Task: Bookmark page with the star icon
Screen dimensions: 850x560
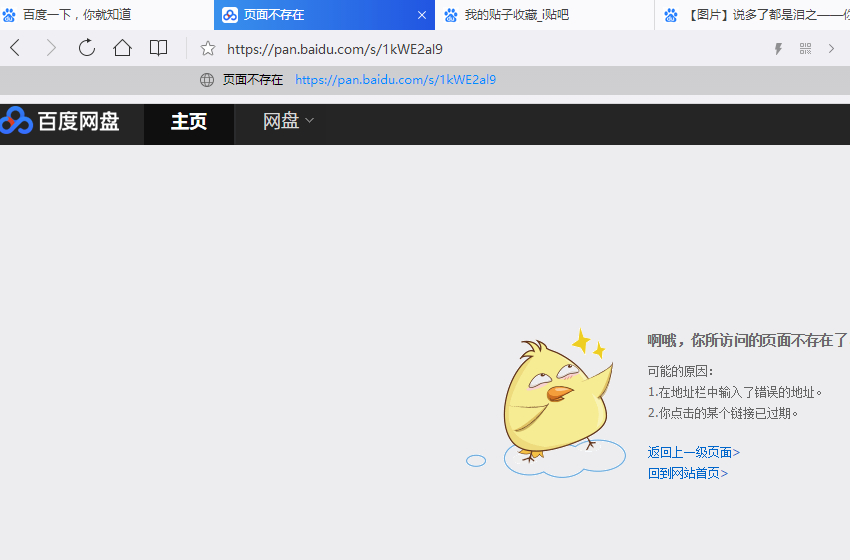Action: point(208,49)
